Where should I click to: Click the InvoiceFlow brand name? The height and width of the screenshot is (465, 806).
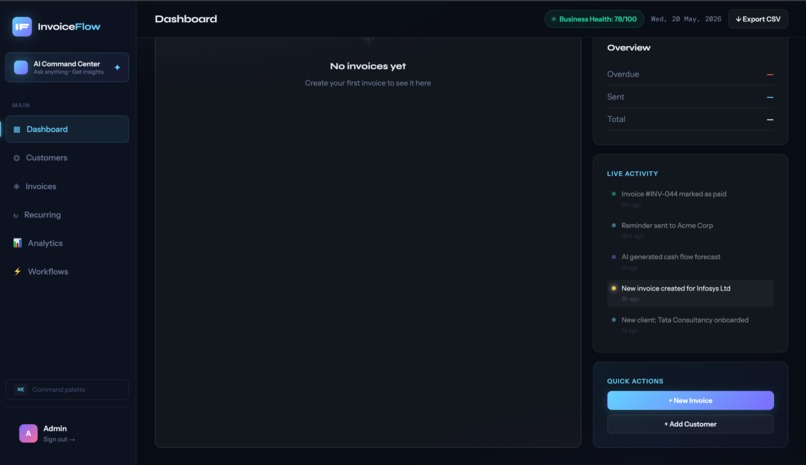(x=69, y=27)
